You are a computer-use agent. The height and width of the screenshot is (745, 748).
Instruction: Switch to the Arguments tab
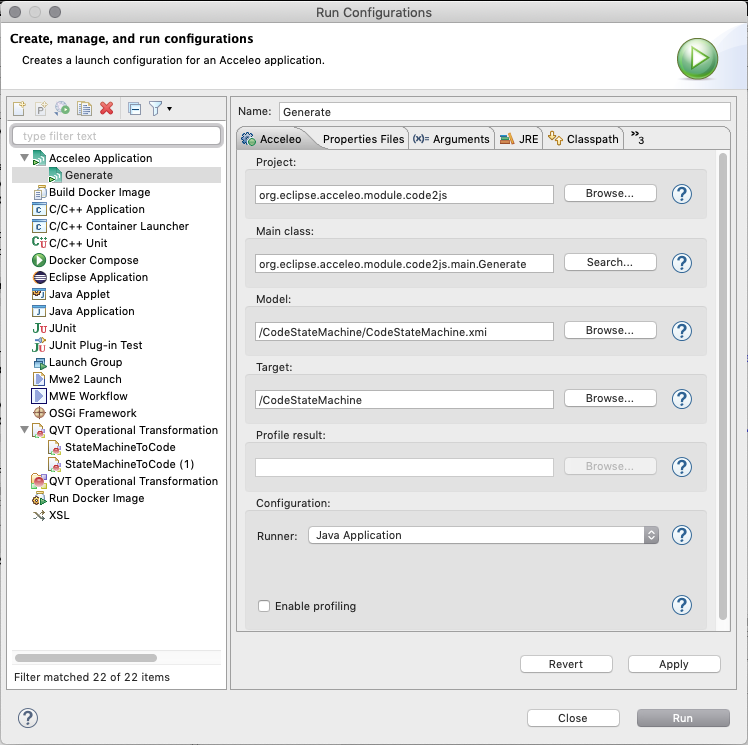click(x=452, y=139)
